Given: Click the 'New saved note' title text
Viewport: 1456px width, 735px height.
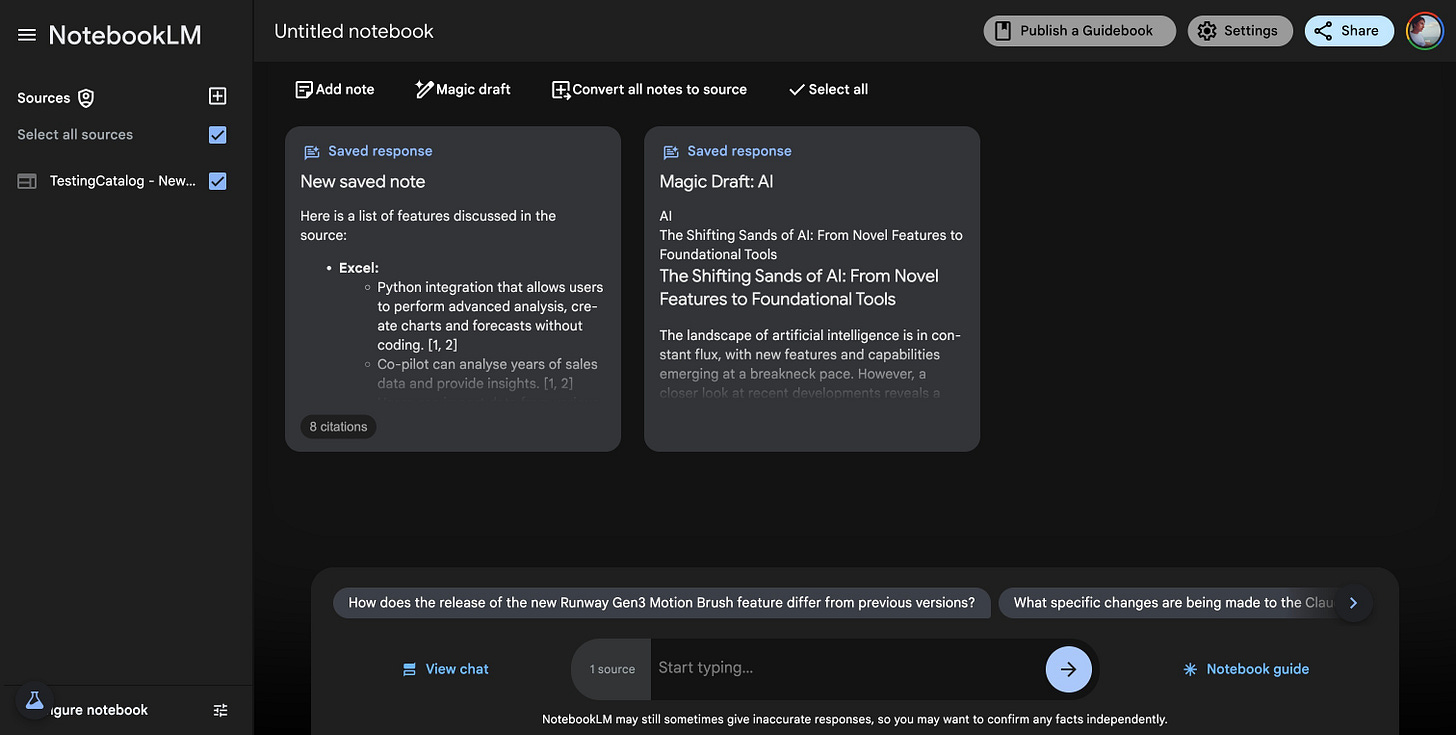Looking at the screenshot, I should click(363, 182).
